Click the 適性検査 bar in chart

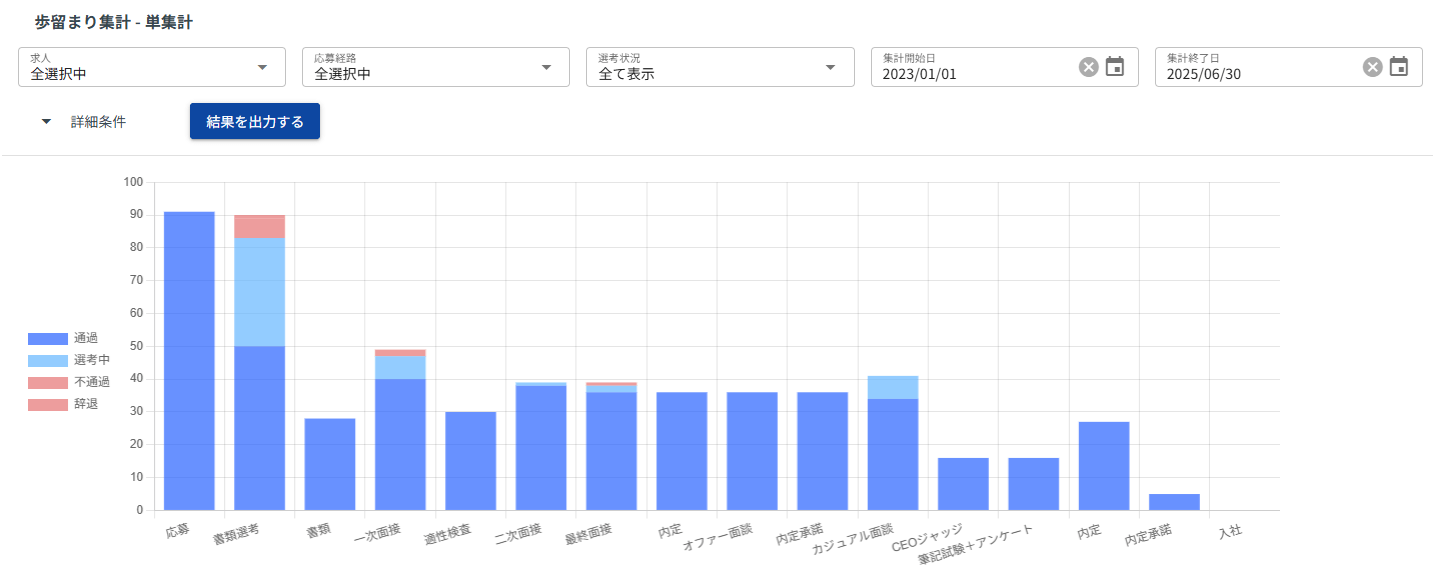coord(470,460)
